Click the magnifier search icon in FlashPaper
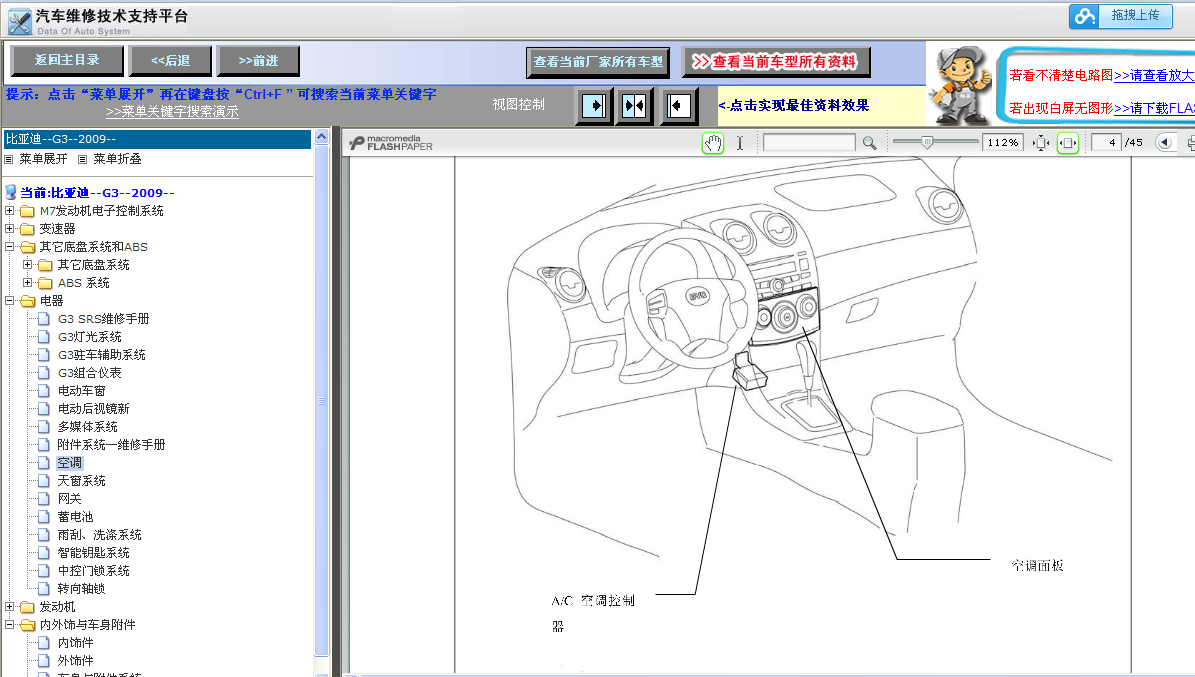The width and height of the screenshot is (1195, 677). click(x=869, y=143)
